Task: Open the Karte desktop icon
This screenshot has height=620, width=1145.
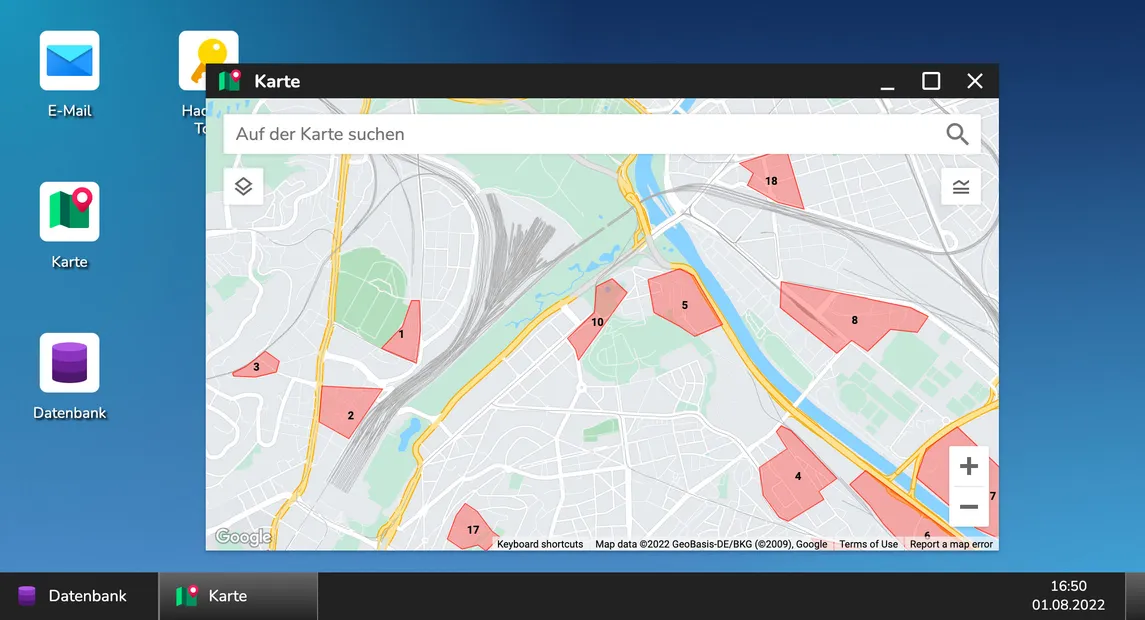Action: (x=69, y=212)
